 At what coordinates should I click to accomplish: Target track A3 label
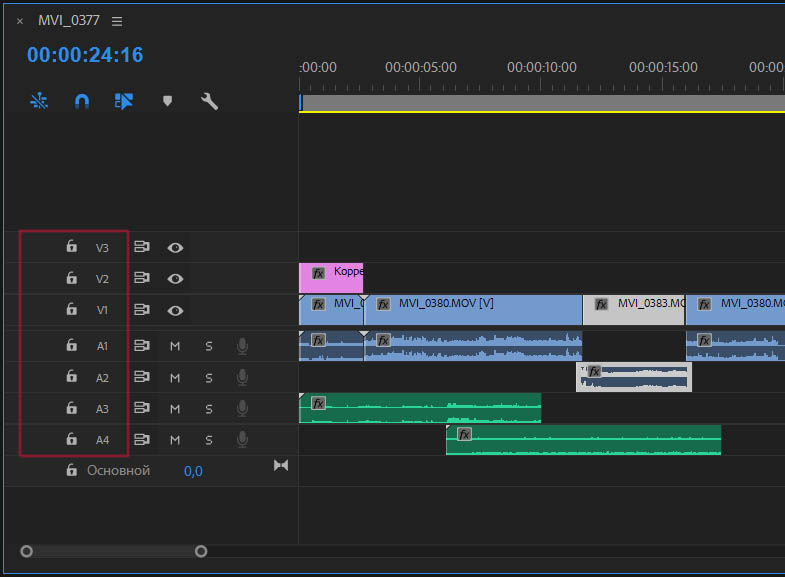pyautogui.click(x=102, y=409)
